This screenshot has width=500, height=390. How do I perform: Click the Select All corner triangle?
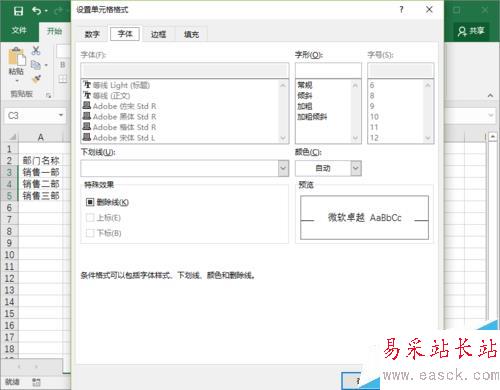coord(12,137)
